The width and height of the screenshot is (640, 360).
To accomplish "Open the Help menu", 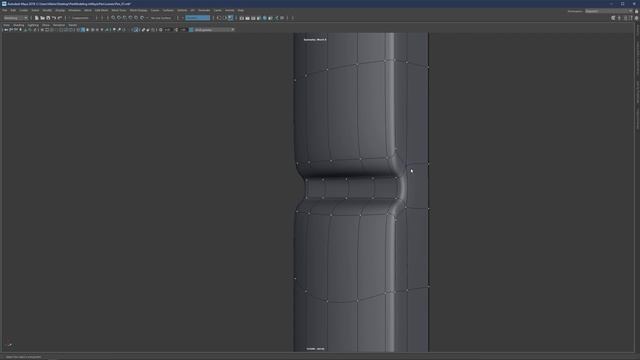I will (241, 10).
